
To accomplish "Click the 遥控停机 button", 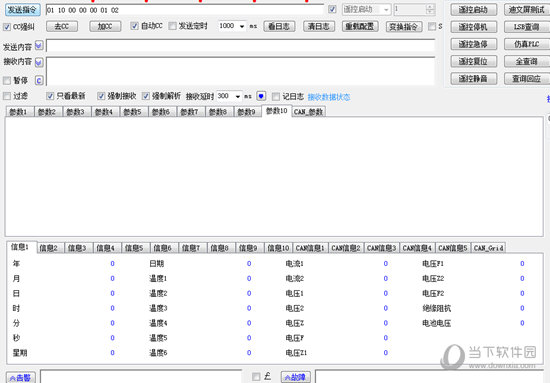I will [x=474, y=27].
